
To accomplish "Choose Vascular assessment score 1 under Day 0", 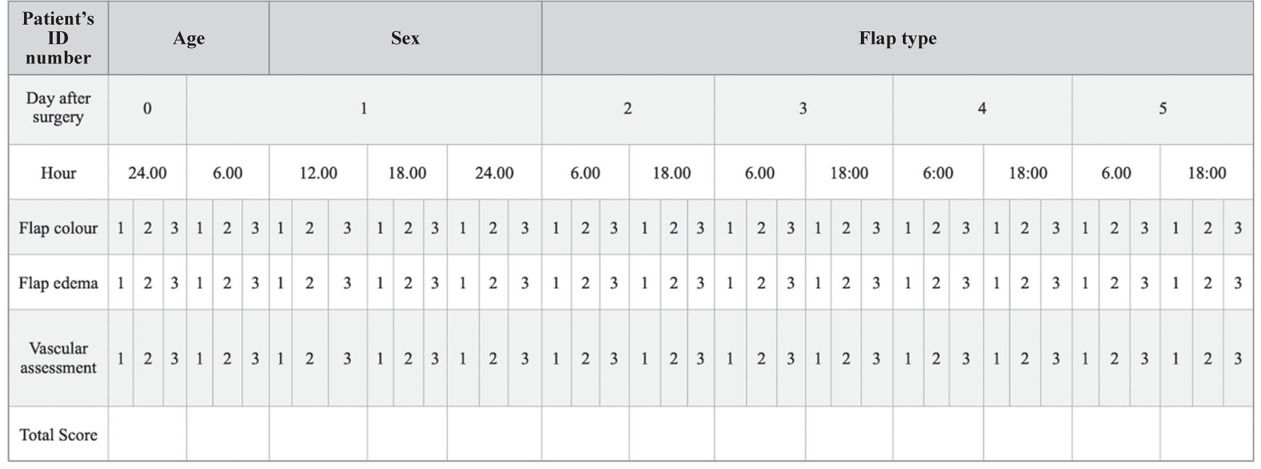I will point(120,358).
